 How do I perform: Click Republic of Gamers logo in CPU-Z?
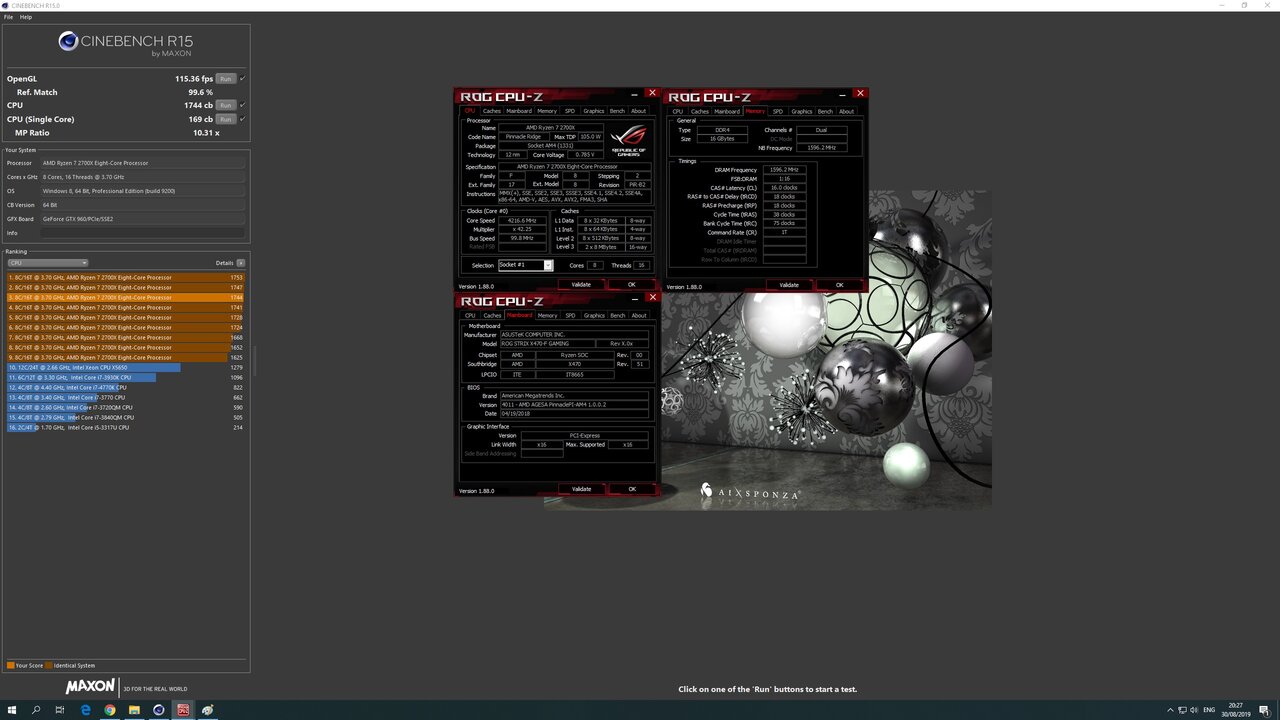[x=628, y=139]
